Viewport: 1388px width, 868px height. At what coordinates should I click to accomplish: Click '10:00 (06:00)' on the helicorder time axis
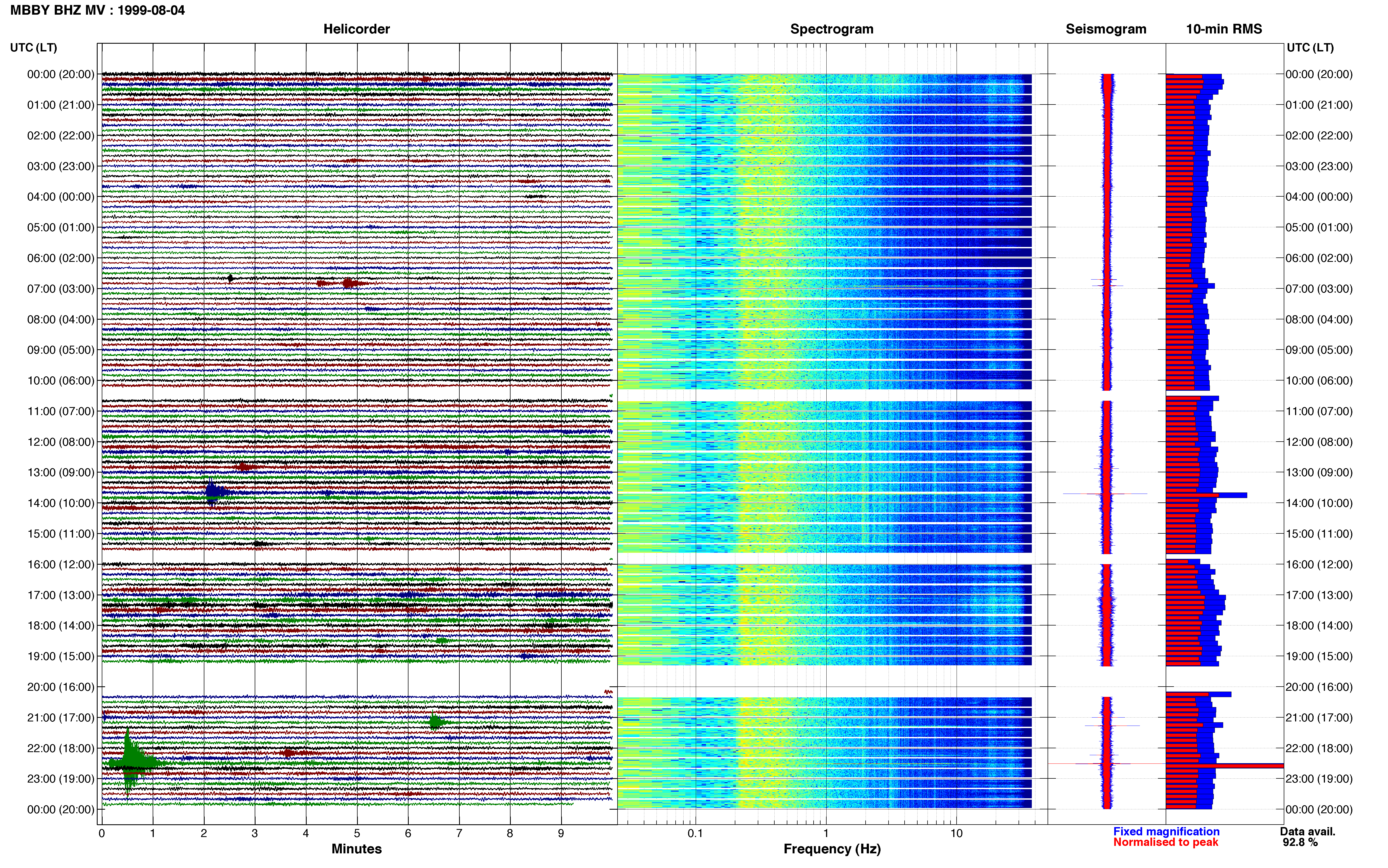click(61, 380)
